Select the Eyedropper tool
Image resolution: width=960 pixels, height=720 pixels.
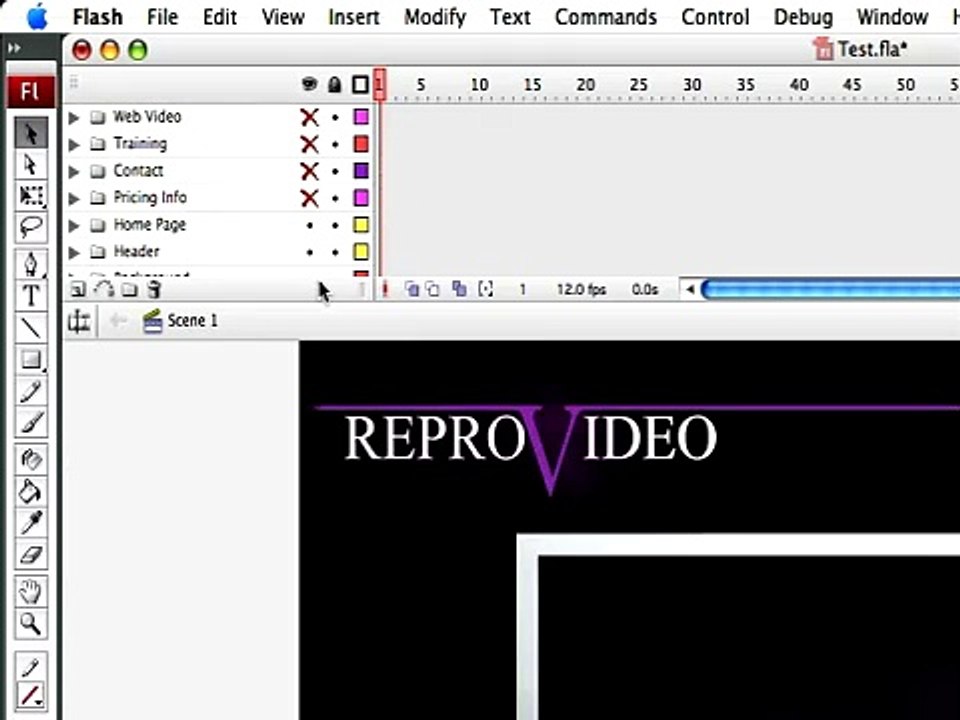[x=31, y=523]
